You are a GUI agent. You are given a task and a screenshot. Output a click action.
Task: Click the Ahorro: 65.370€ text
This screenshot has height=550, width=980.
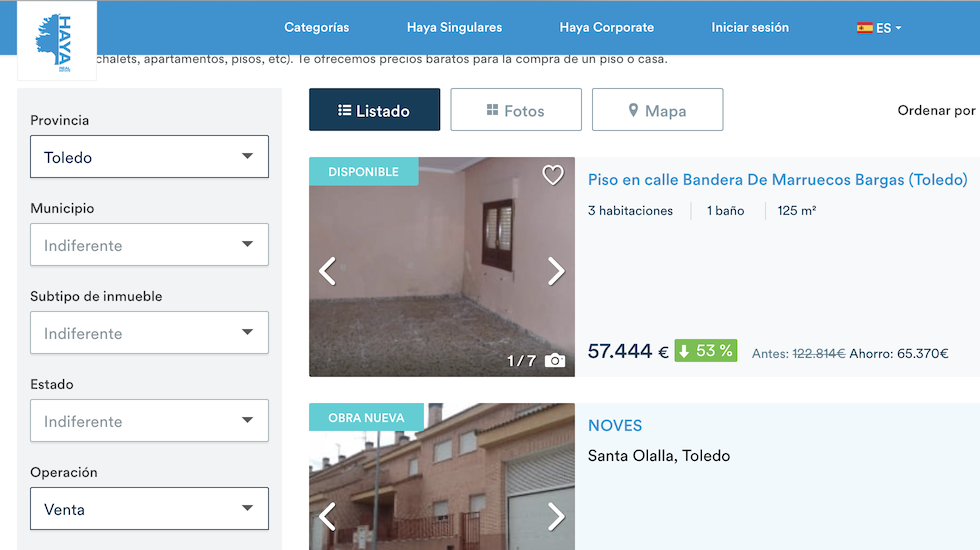[899, 354]
